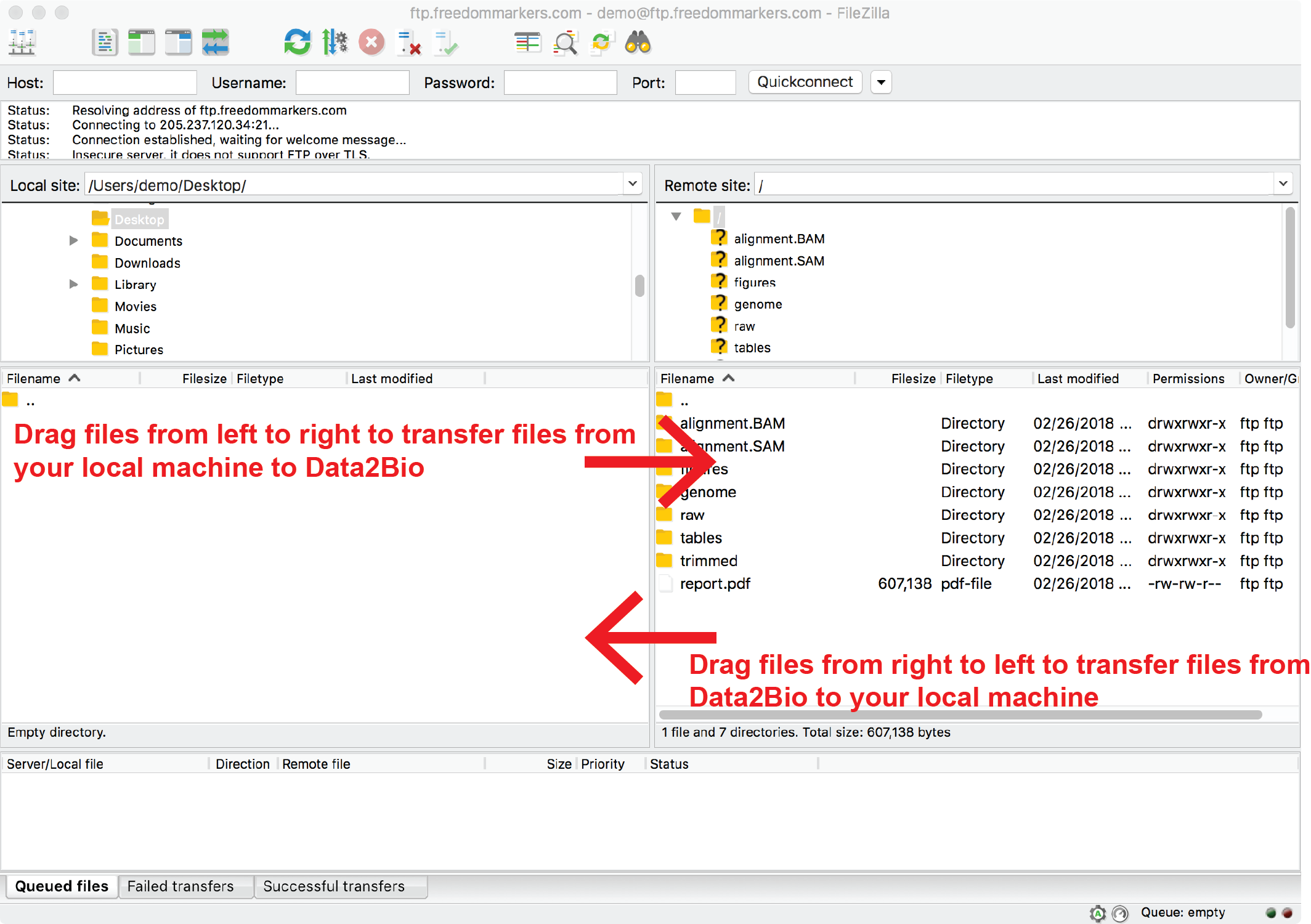1311x924 pixels.
Task: Refresh file and folder lists
Action: [x=298, y=43]
